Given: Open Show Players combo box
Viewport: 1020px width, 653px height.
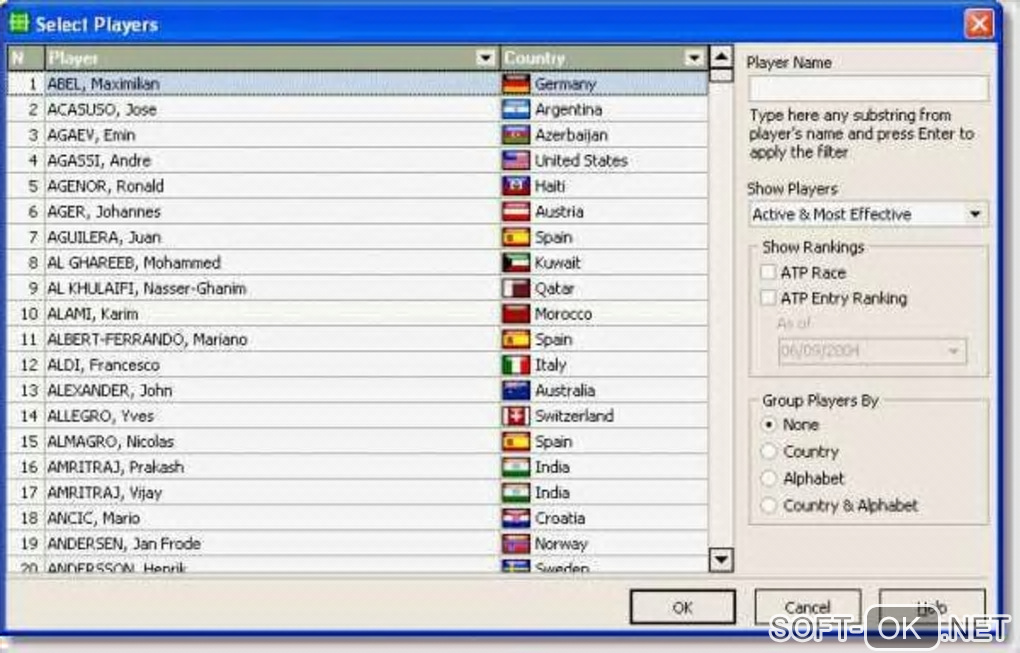Looking at the screenshot, I should pos(868,215).
